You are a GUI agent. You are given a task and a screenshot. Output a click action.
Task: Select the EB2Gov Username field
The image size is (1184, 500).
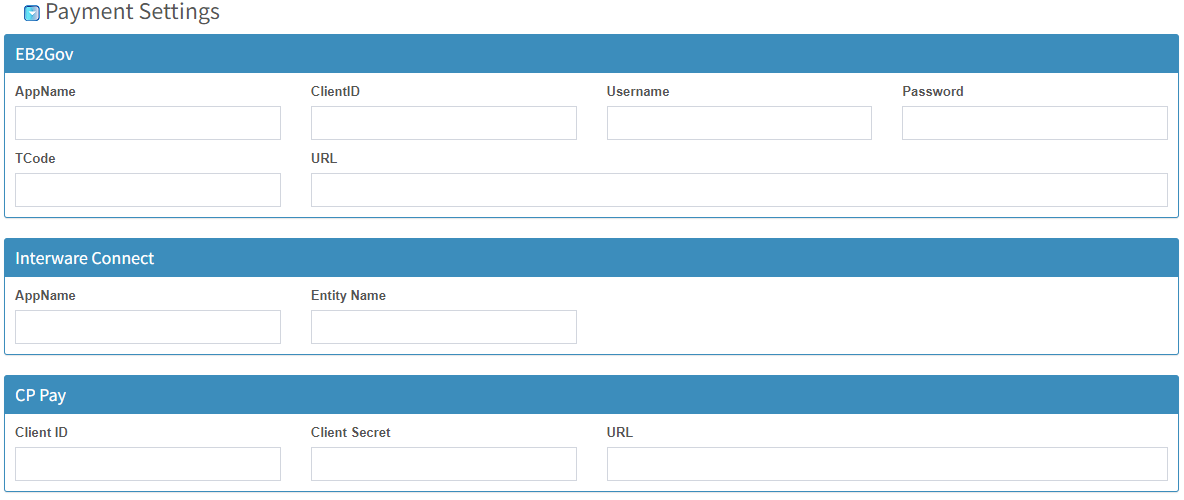click(x=739, y=123)
